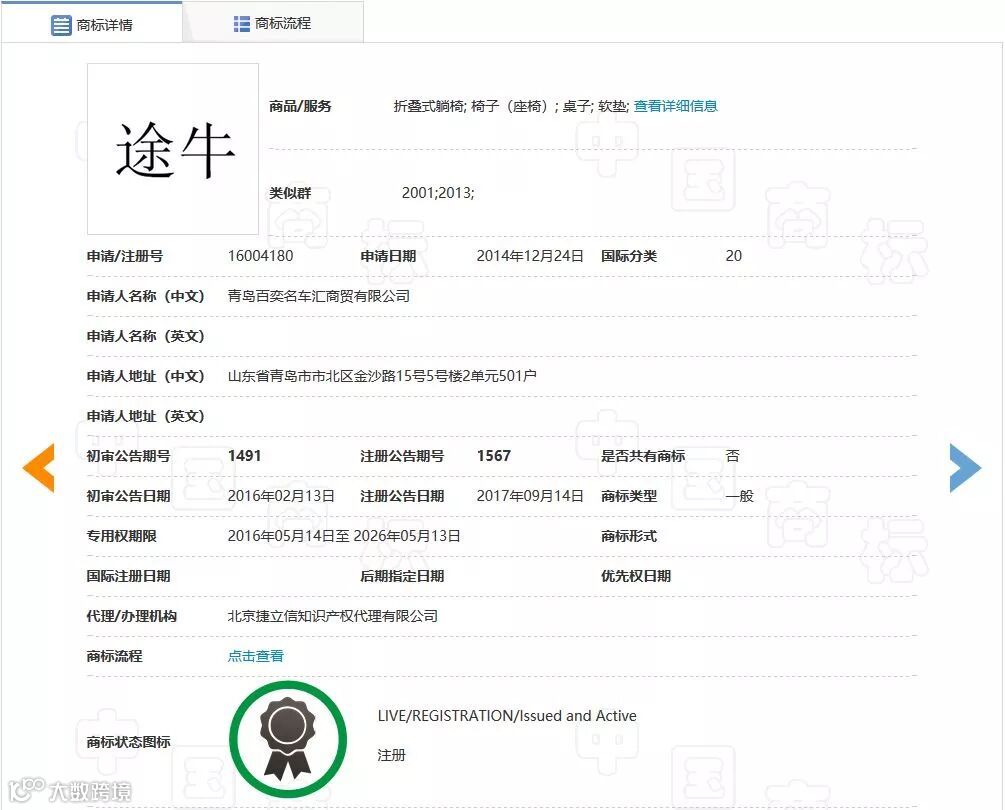Image resolution: width=1005 pixels, height=810 pixels.
Task: Click the 途牛 trademark image
Action: 173,149
